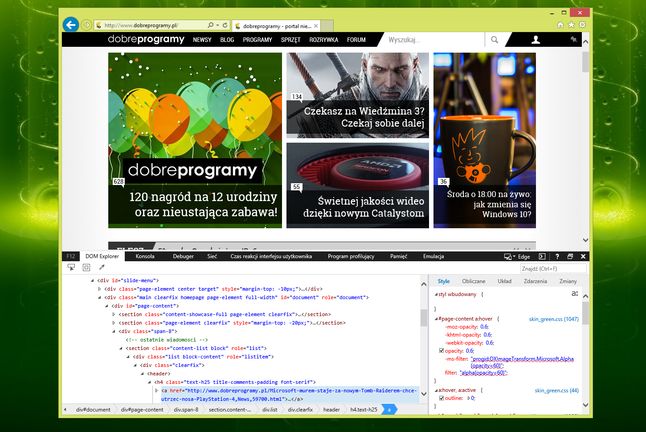The height and width of the screenshot is (432, 646).
Task: Open the skin_green.css (1047) source link
Action: pos(554,319)
